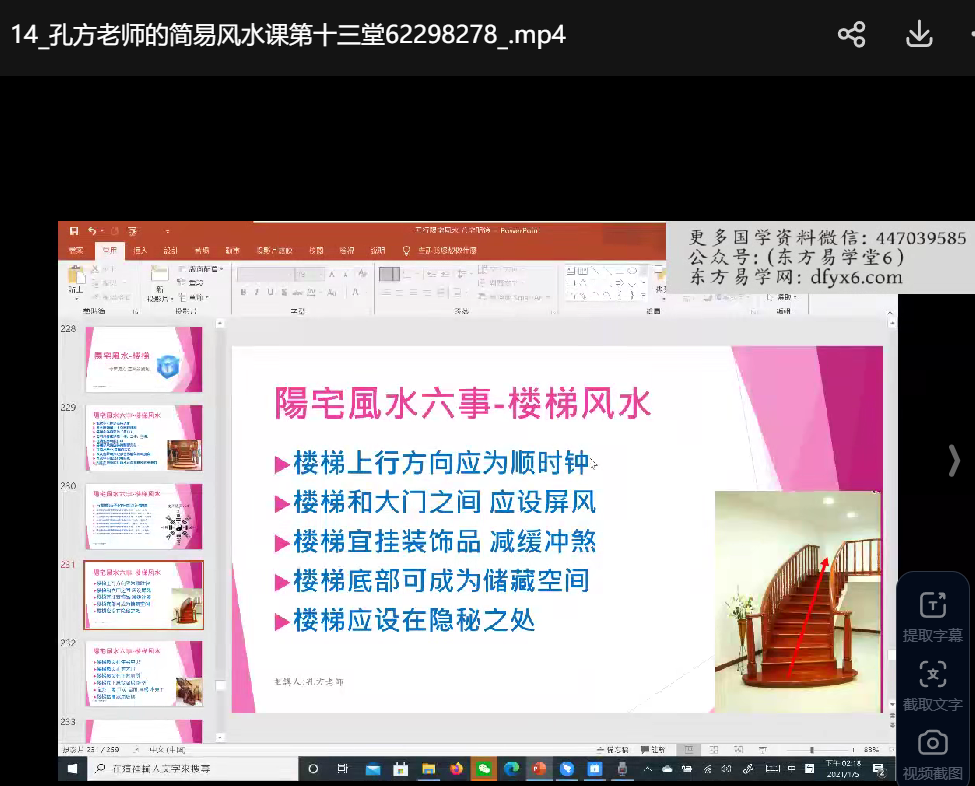This screenshot has width=975, height=786.
Task: Toggle italic formatting in the ribbon
Action: click(257, 292)
